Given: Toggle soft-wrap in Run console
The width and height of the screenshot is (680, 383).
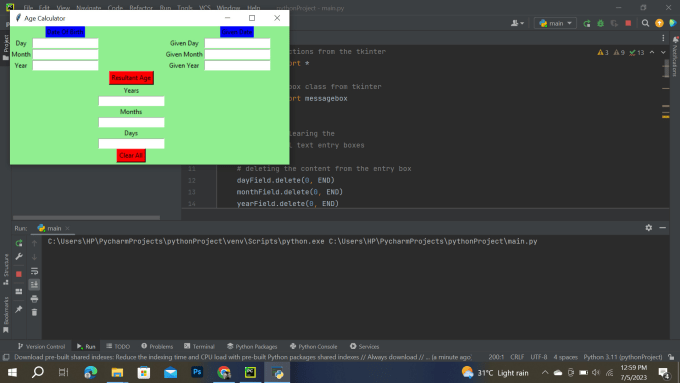Looking at the screenshot, I should coord(34,272).
